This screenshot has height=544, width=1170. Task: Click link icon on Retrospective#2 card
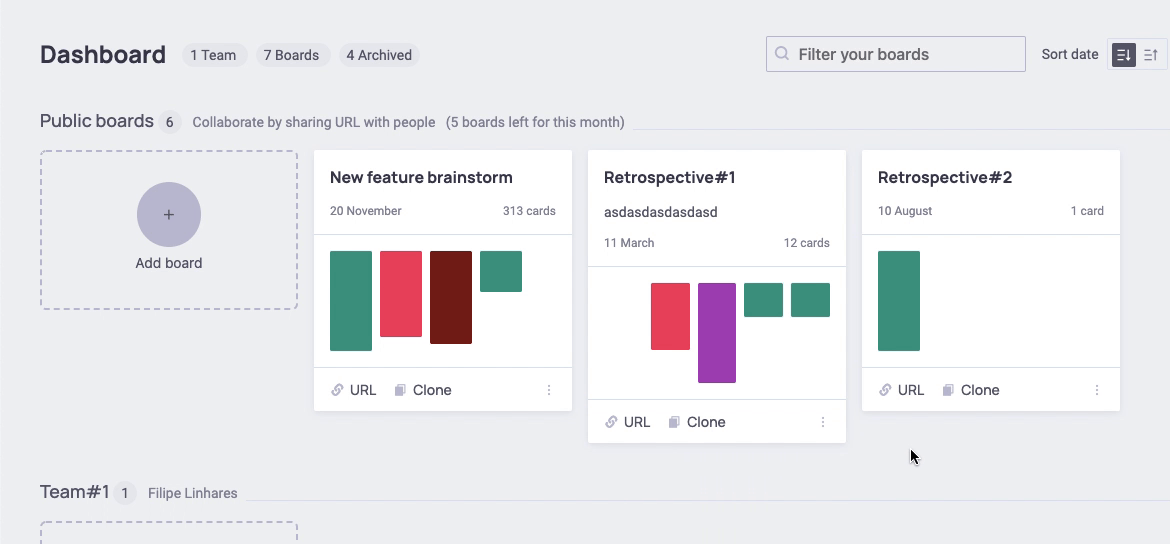(x=886, y=390)
